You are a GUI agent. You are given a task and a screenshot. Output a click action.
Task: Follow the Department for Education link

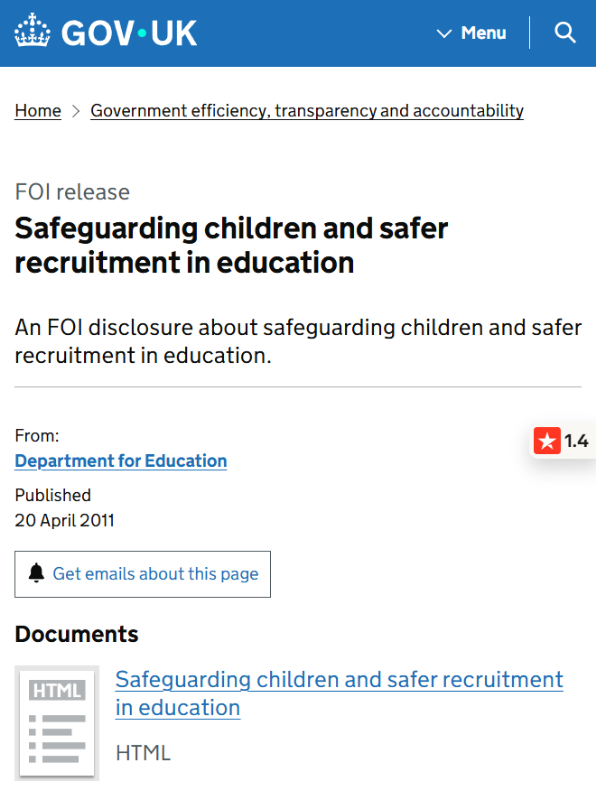coord(121,461)
